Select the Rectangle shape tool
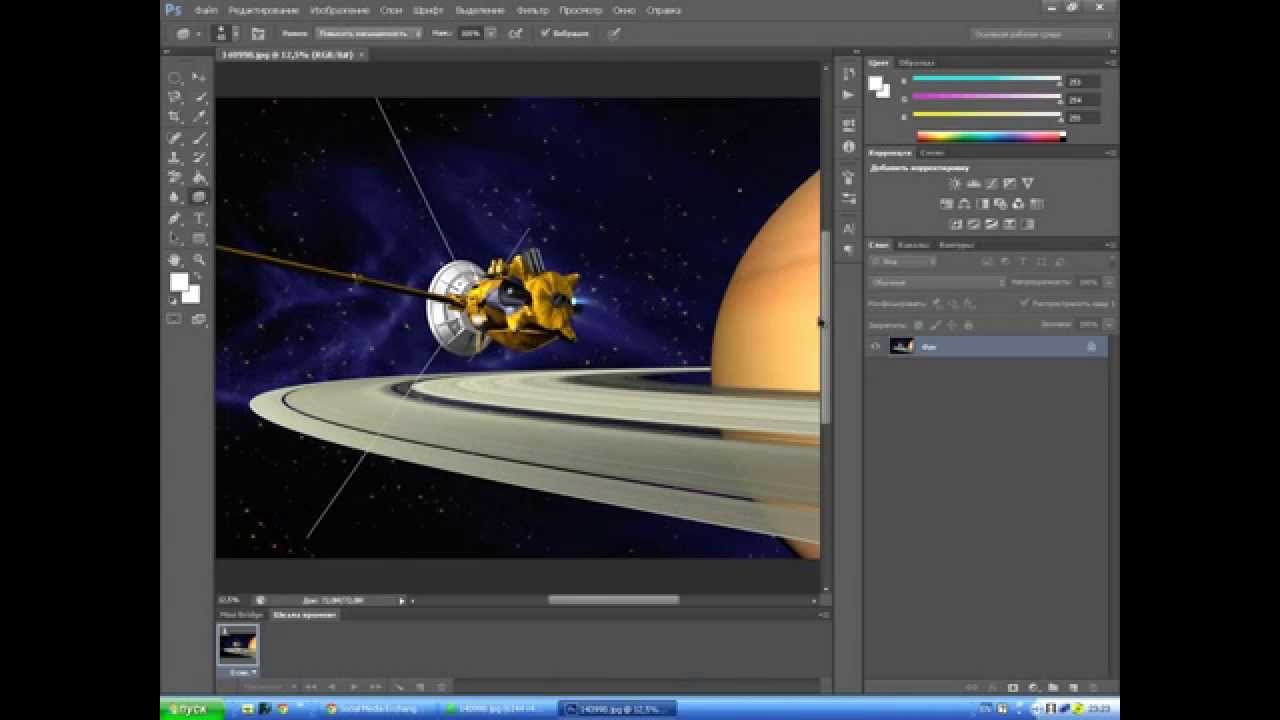Image resolution: width=1280 pixels, height=720 pixels. (x=200, y=238)
